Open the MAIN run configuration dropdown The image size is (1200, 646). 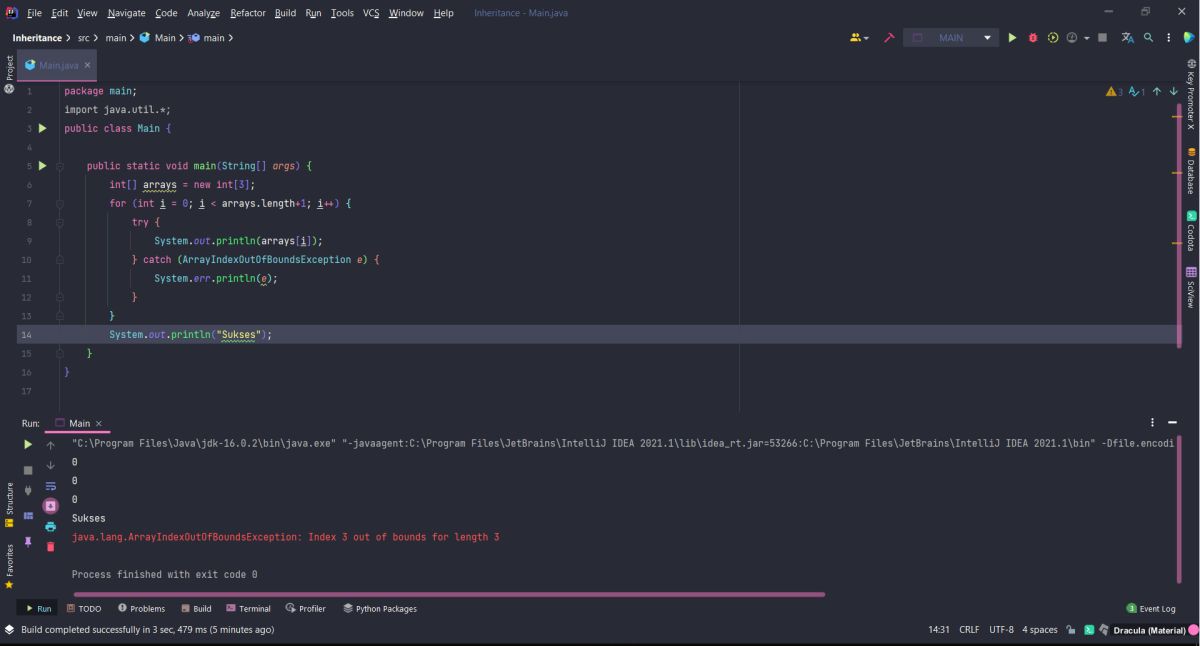(x=951, y=38)
